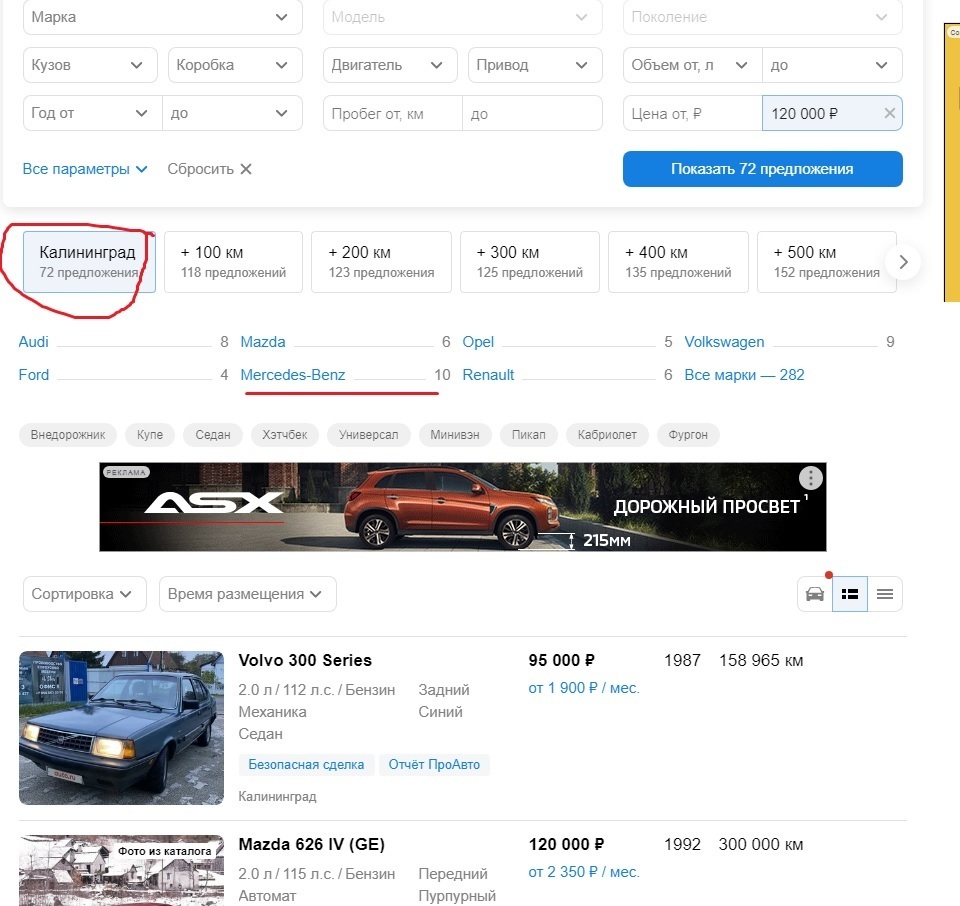Open the Audi brand link
Image resolution: width=960 pixels, height=906 pixels.
[34, 342]
